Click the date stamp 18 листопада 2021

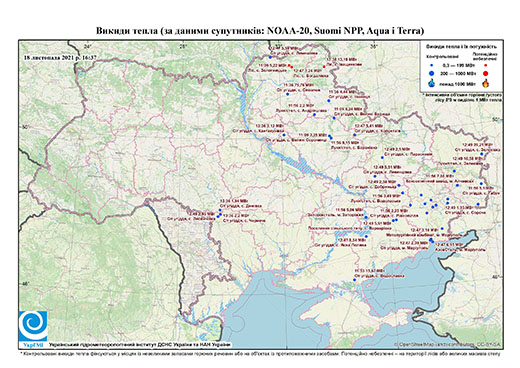click(60, 57)
